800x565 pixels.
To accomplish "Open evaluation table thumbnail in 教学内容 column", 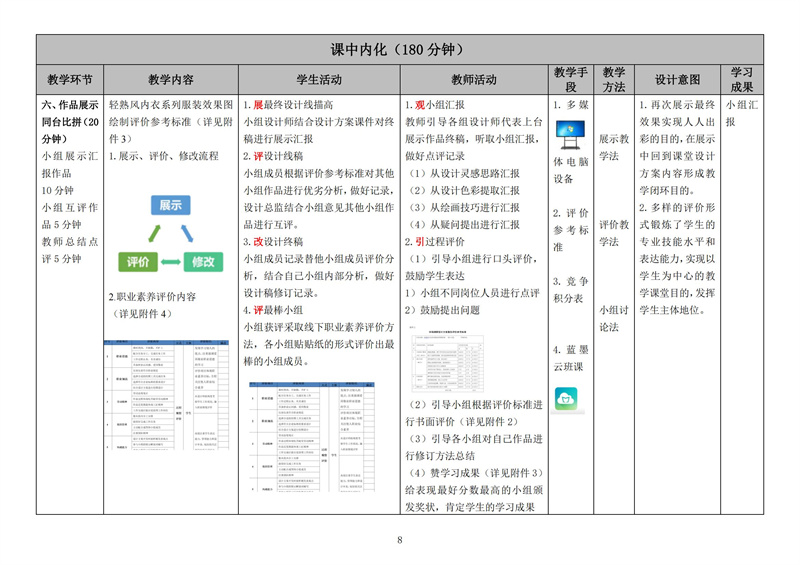I will tap(166, 395).
